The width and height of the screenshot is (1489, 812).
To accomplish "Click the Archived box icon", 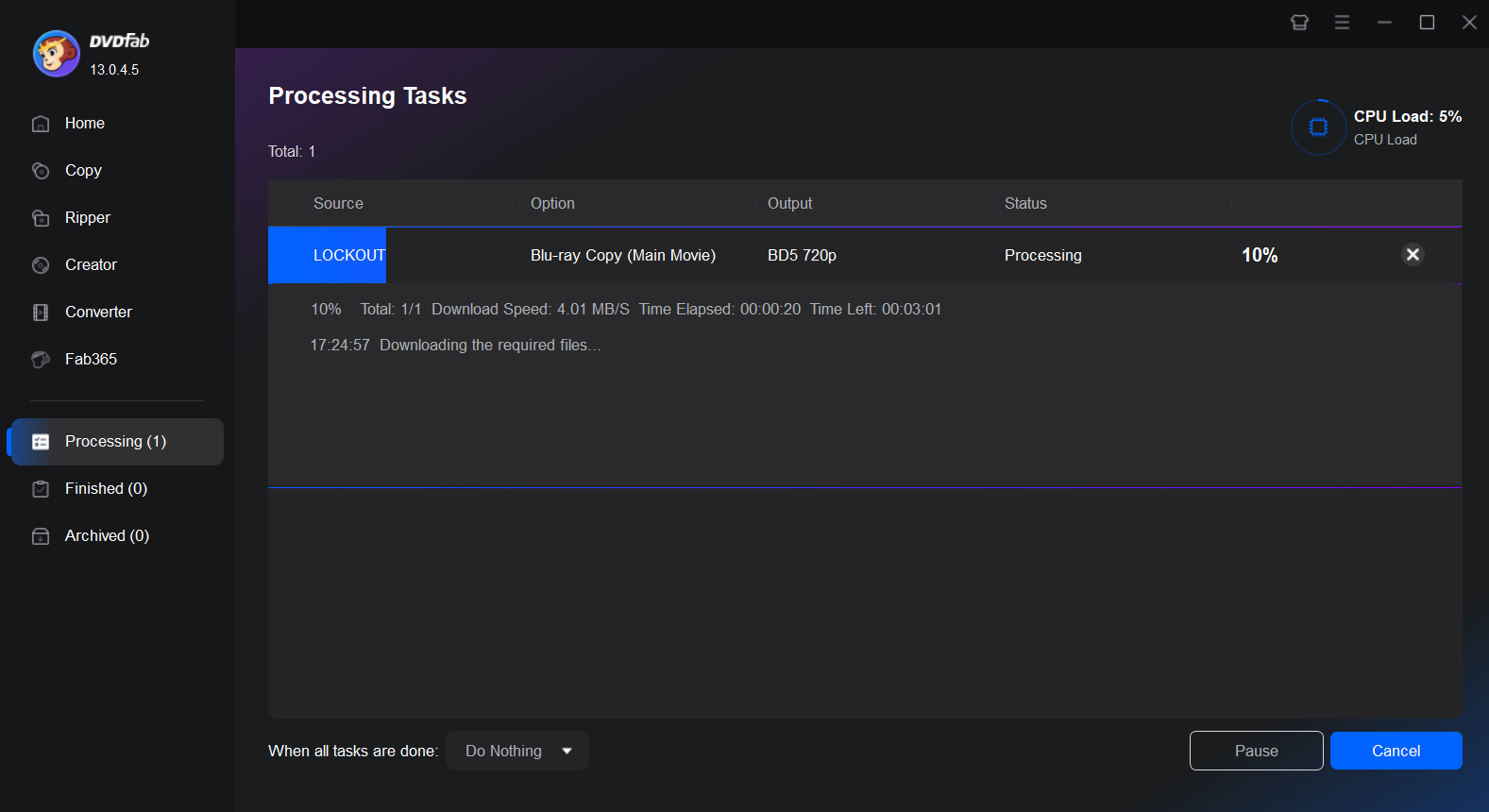I will [41, 536].
